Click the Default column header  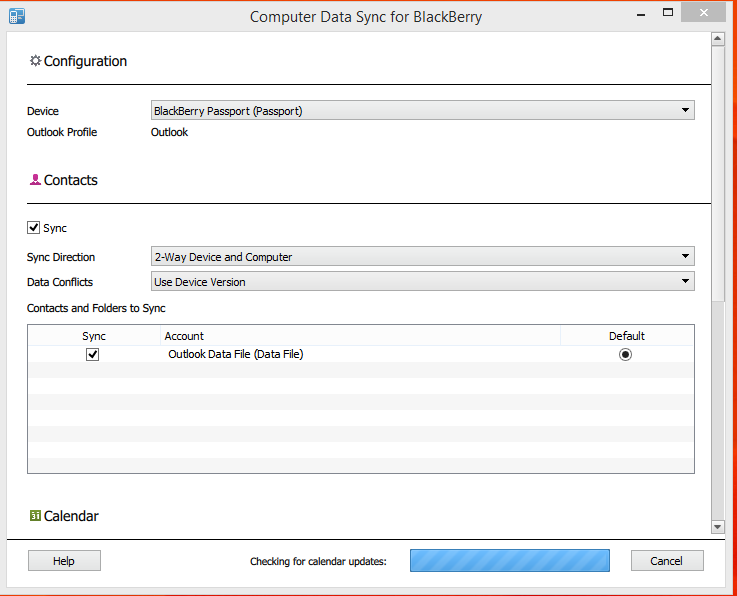(x=627, y=336)
